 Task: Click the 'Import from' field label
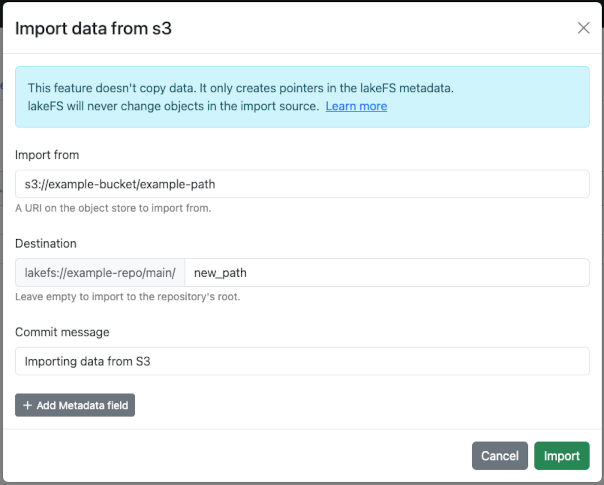pos(47,155)
